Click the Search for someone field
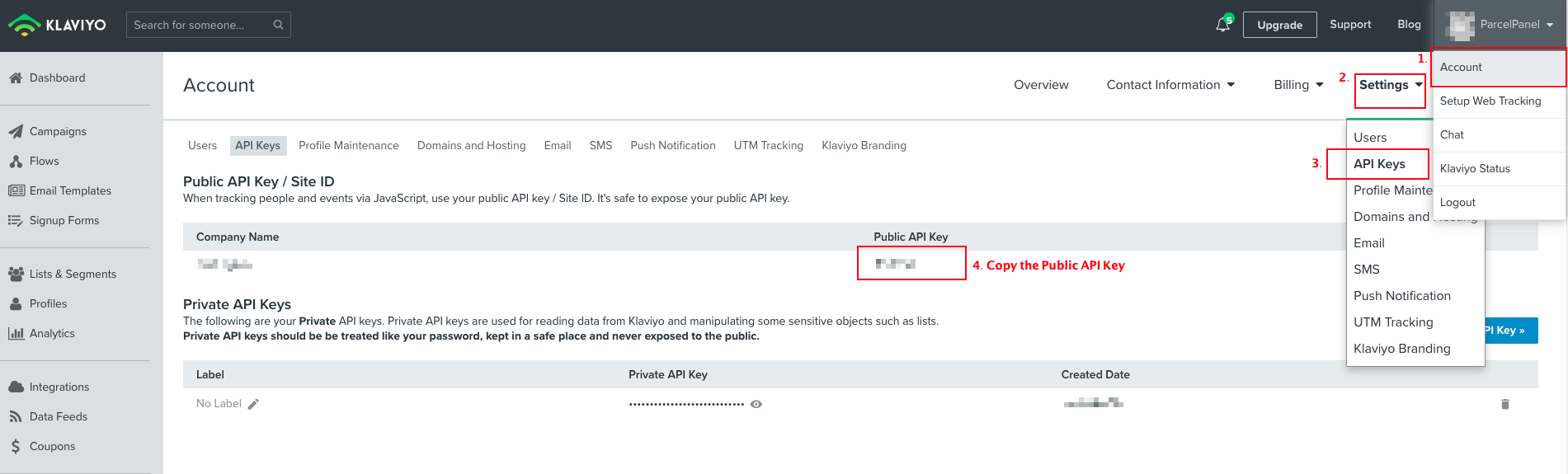Viewport: 1568px width, 474px height. click(x=208, y=25)
